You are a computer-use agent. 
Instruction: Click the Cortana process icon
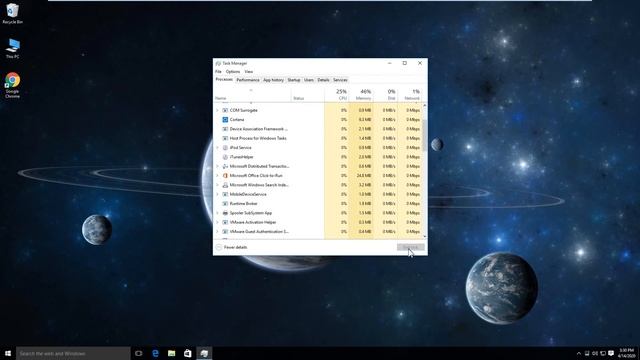[225, 120]
